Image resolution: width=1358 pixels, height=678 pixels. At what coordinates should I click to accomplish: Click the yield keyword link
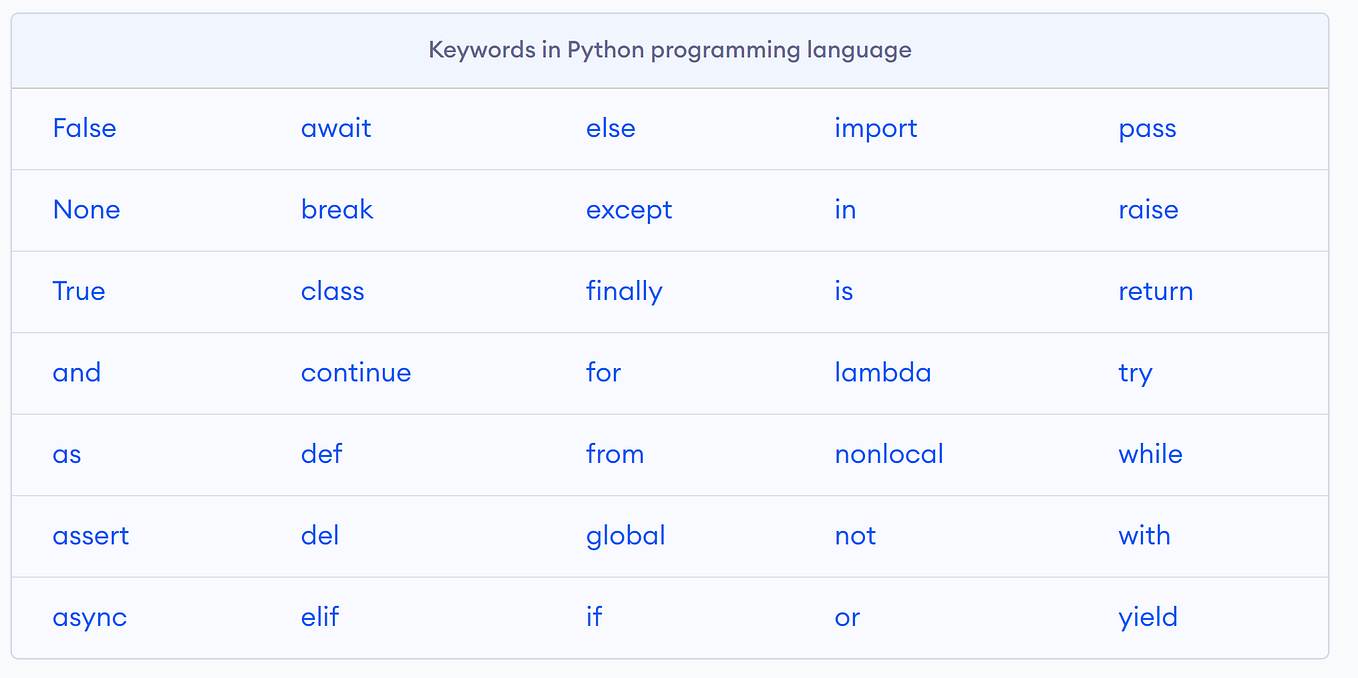pos(1148,617)
